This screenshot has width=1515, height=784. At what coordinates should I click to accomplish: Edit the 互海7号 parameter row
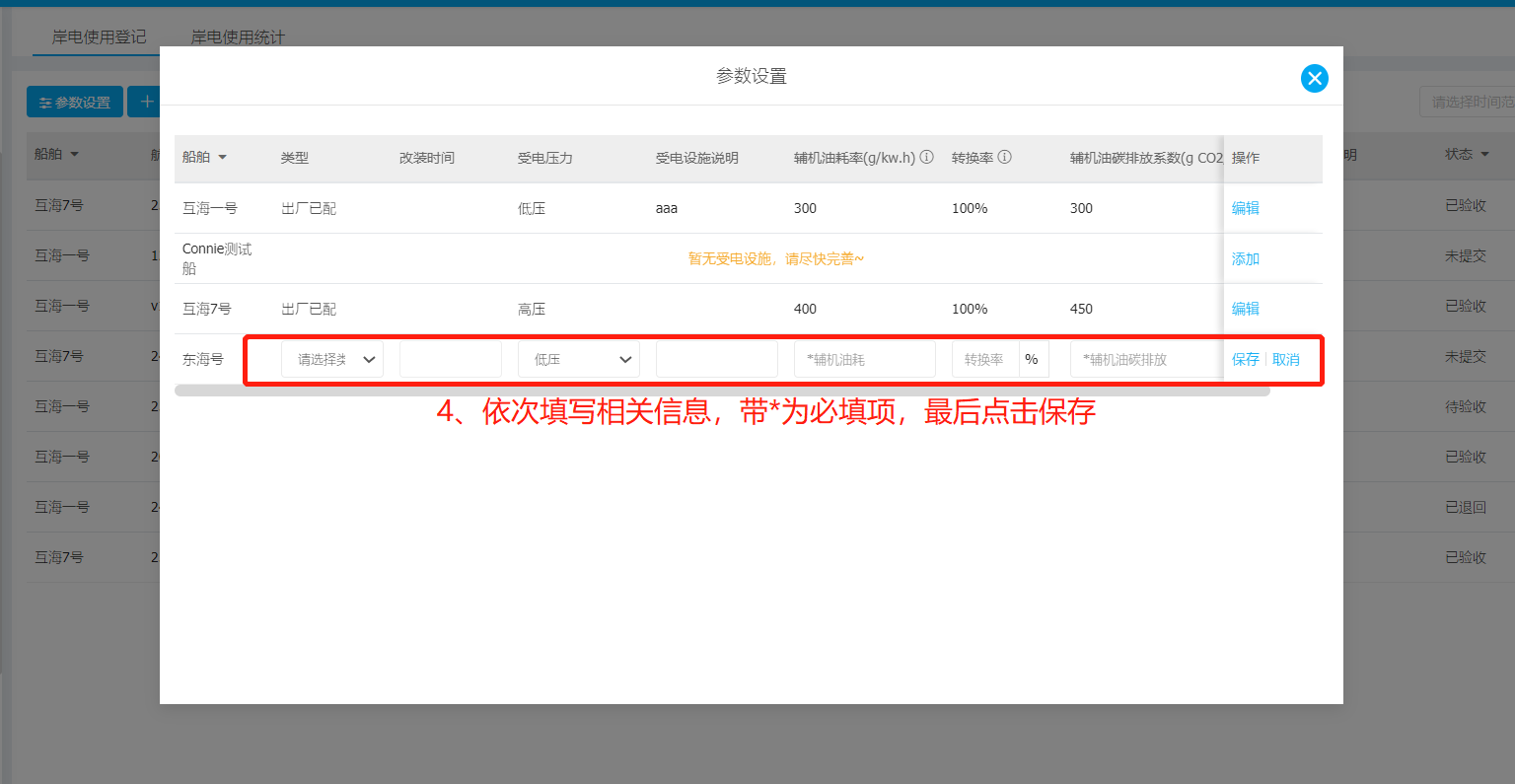point(1246,309)
